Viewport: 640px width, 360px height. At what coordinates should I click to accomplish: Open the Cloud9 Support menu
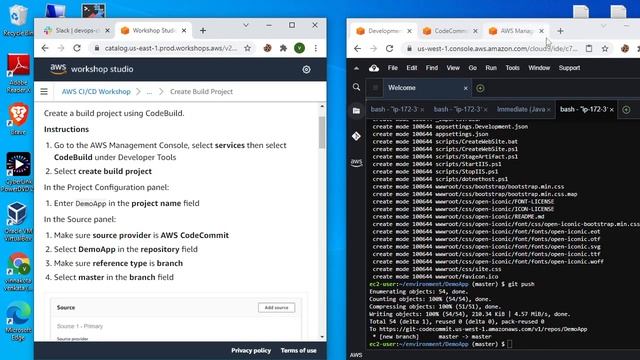point(569,68)
